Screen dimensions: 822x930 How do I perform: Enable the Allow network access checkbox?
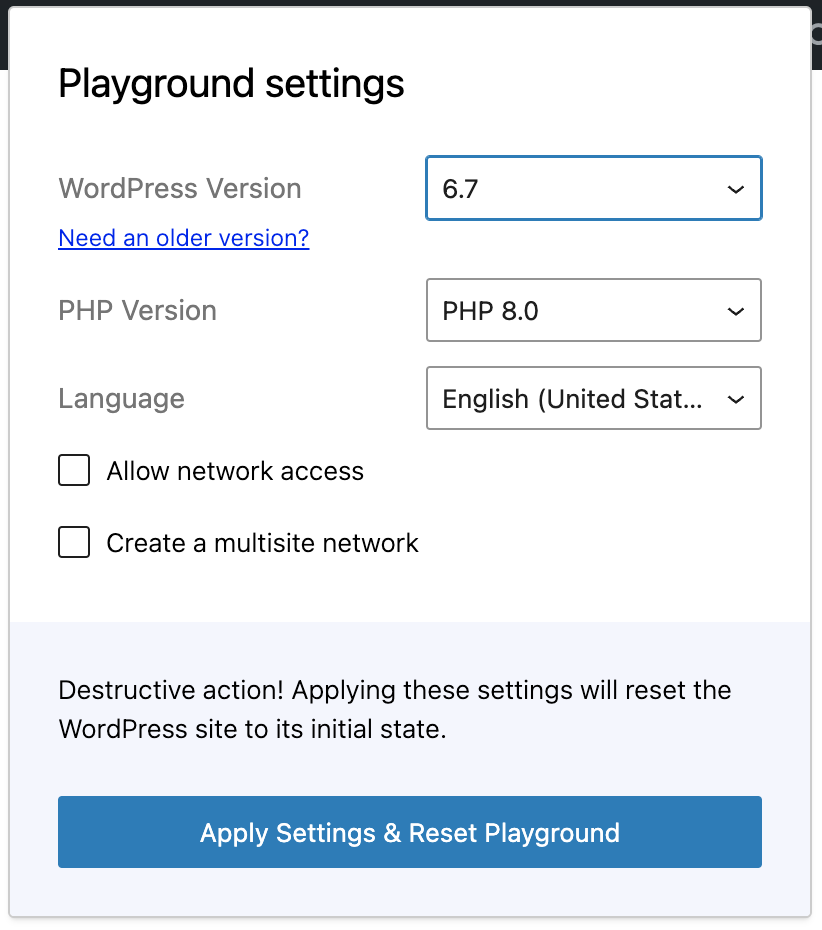click(74, 470)
